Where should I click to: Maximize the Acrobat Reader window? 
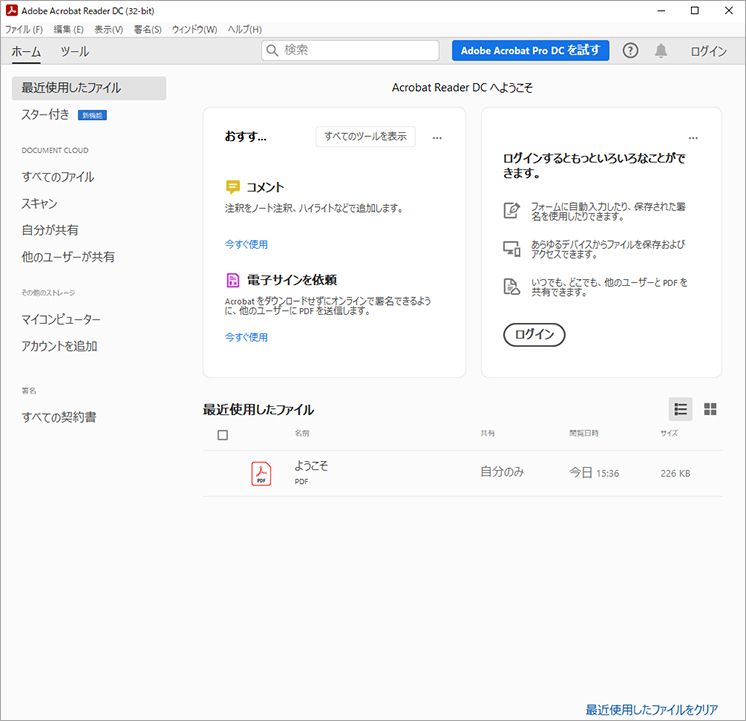tap(695, 10)
